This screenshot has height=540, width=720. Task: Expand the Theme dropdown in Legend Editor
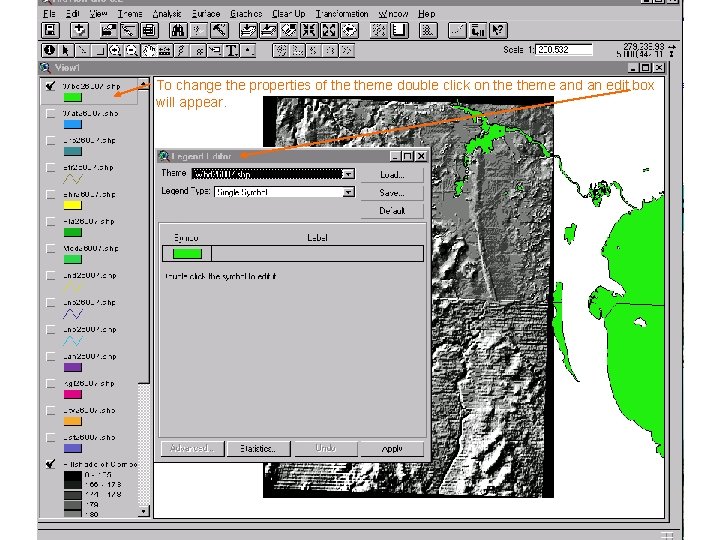coord(348,174)
